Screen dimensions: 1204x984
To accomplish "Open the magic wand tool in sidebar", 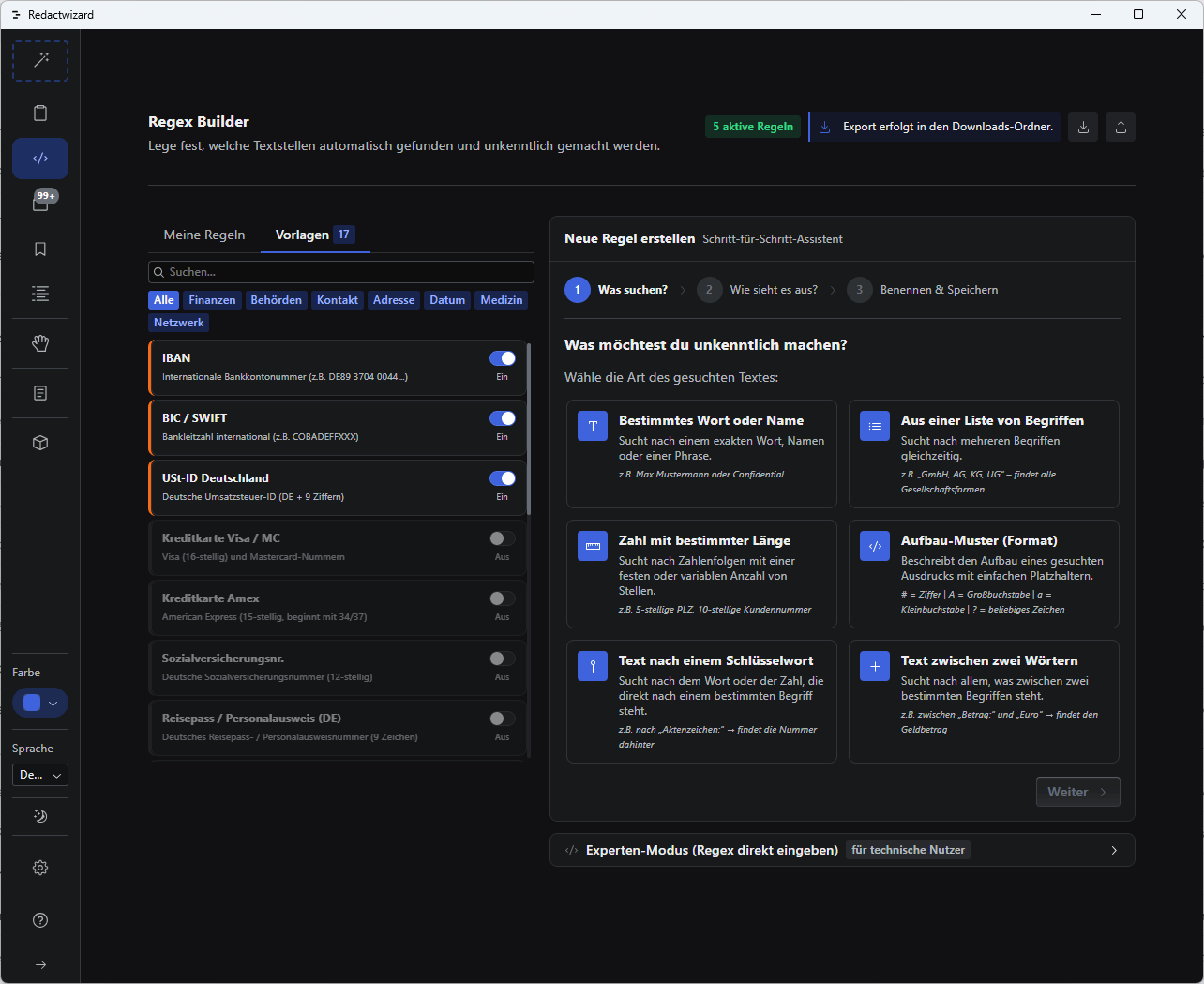I will (x=40, y=61).
